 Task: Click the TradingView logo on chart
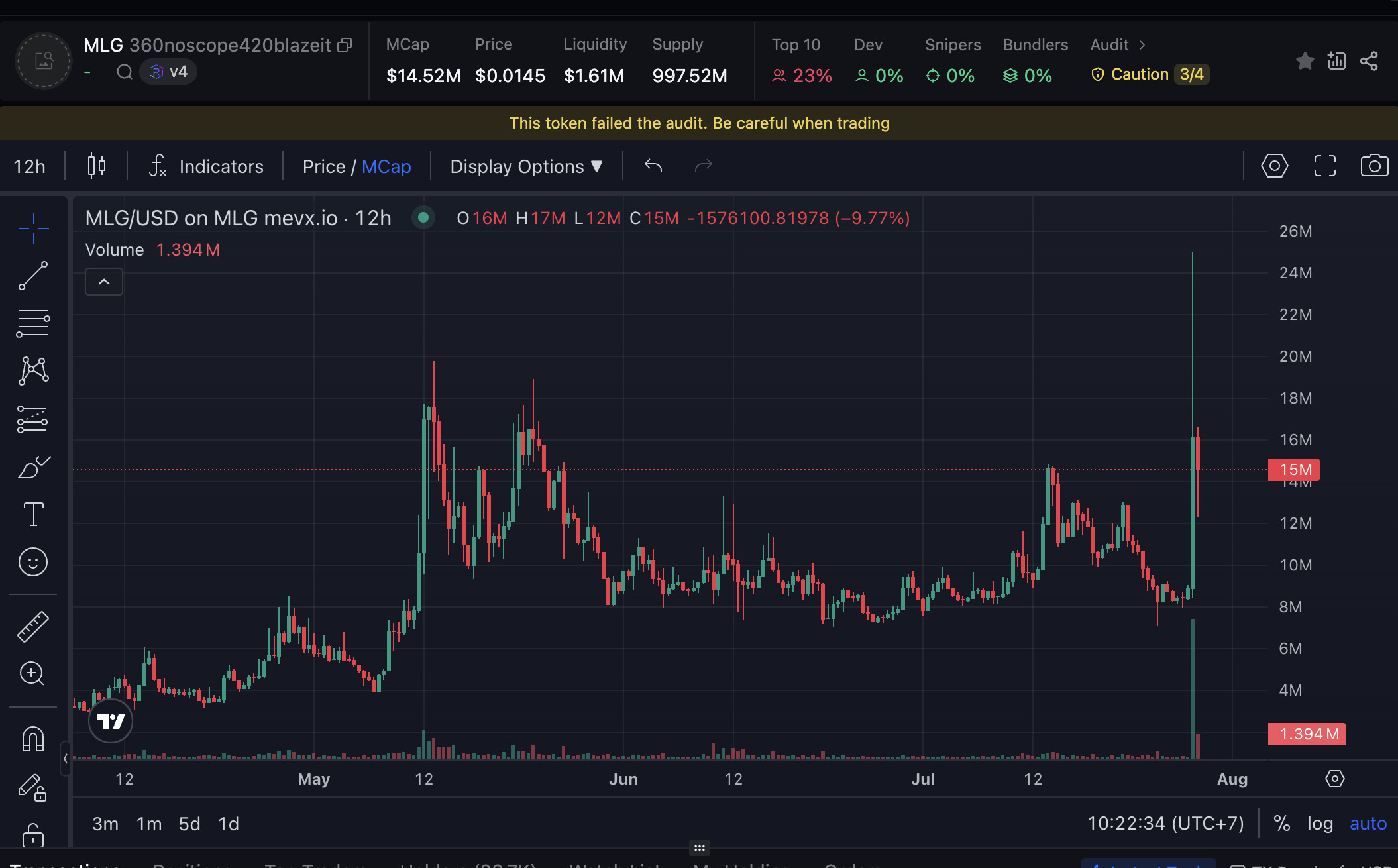coord(111,721)
